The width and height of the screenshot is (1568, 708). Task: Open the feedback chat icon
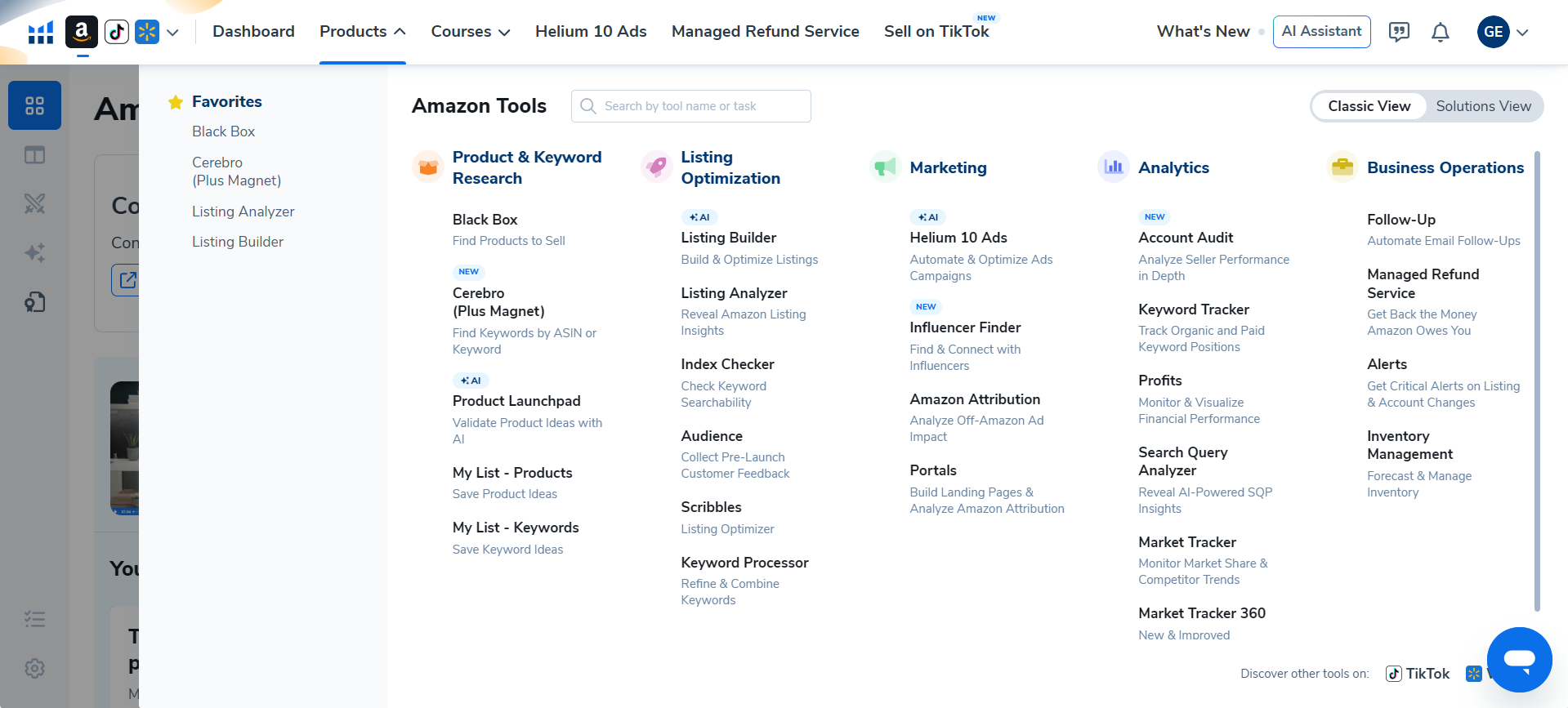tap(1399, 32)
